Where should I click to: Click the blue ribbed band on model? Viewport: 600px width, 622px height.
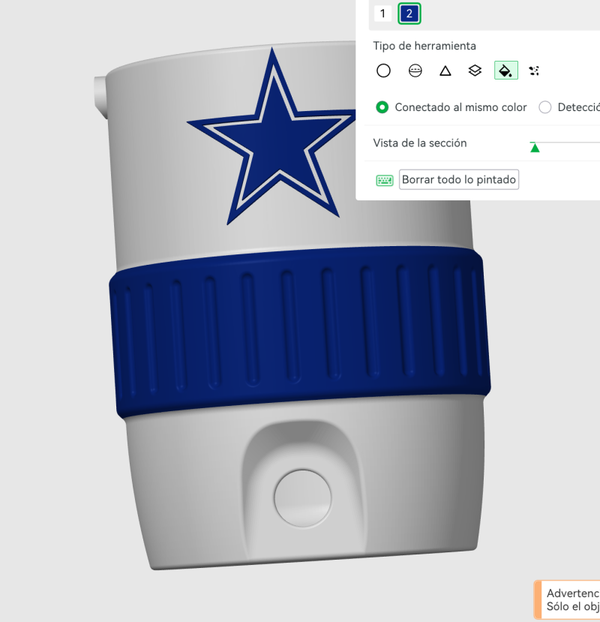click(300, 331)
